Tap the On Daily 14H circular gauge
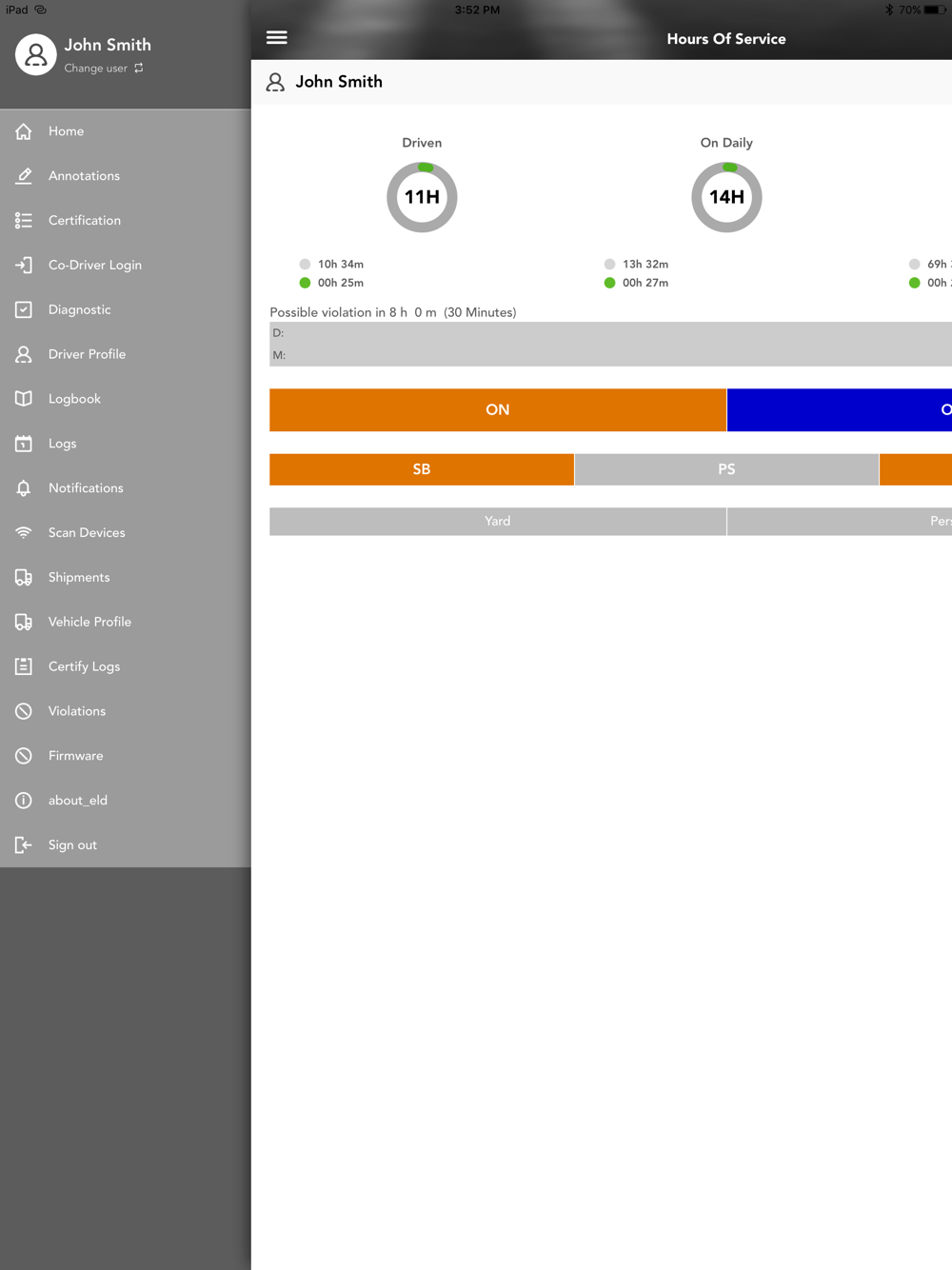This screenshot has height=1270, width=952. click(726, 197)
